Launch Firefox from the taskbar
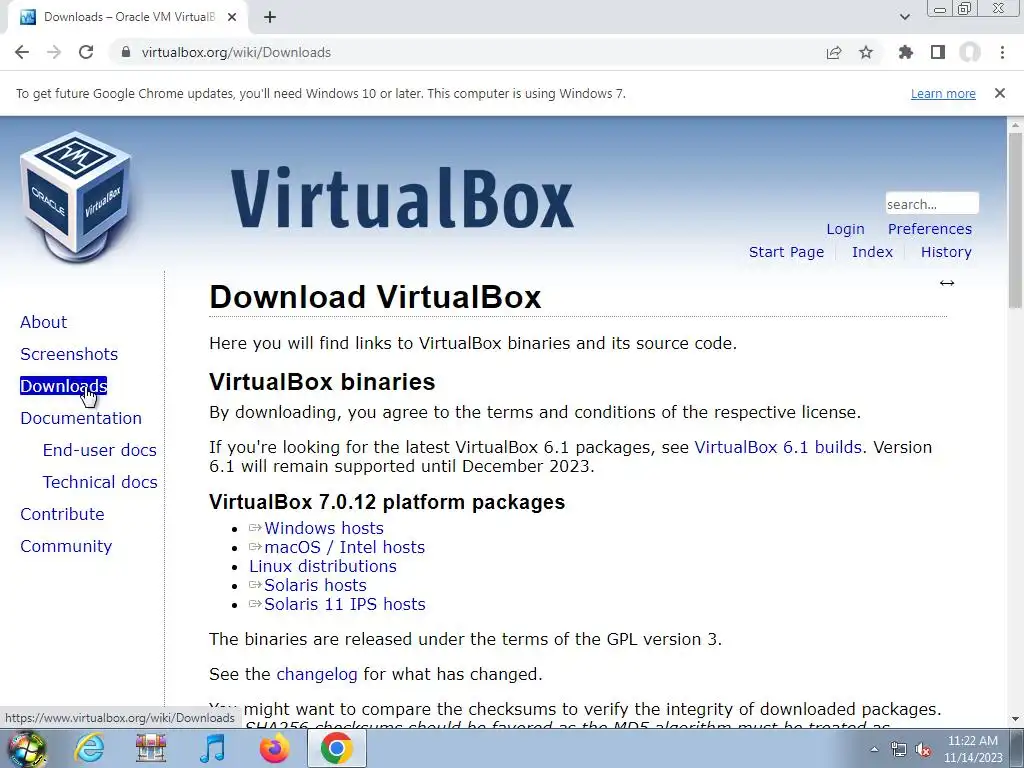The height and width of the screenshot is (768, 1024). [274, 748]
